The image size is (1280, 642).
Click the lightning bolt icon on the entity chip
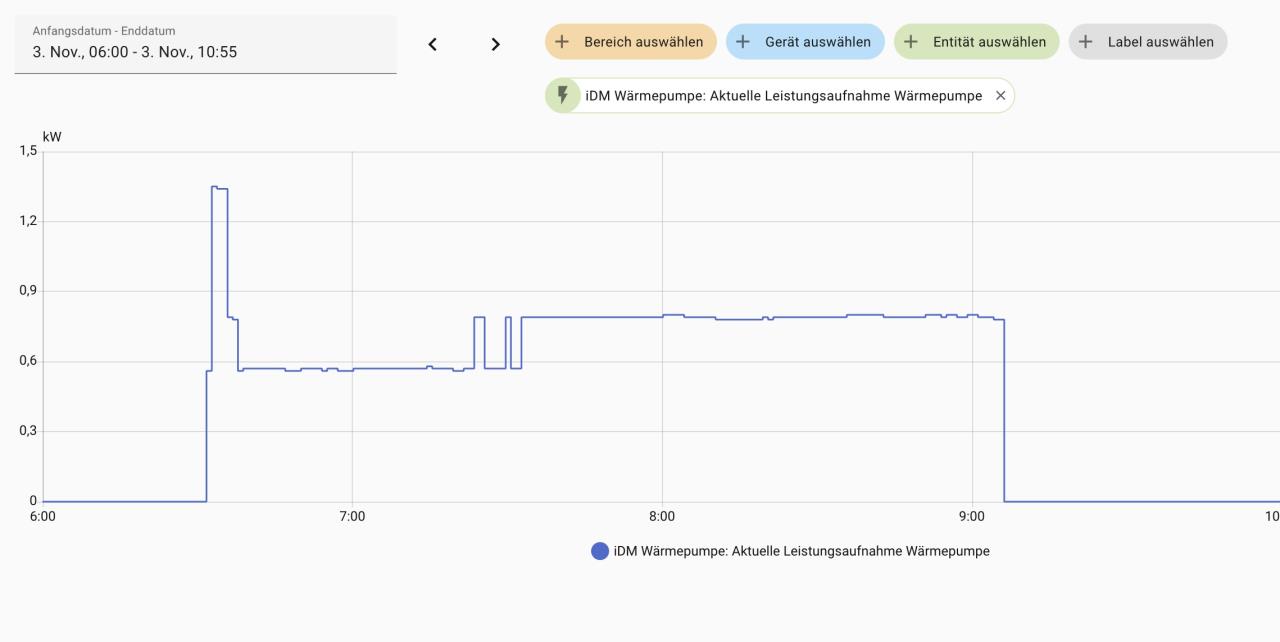click(563, 95)
